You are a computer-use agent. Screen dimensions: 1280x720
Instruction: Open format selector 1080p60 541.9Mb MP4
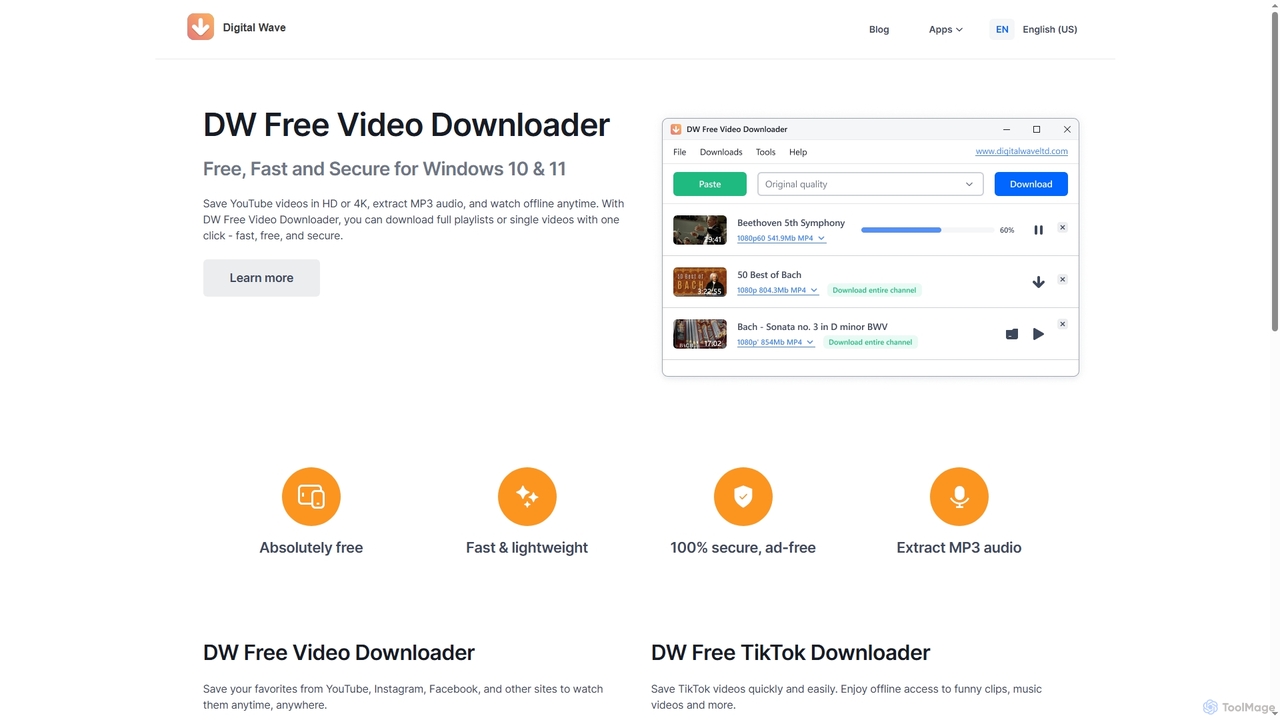click(781, 238)
